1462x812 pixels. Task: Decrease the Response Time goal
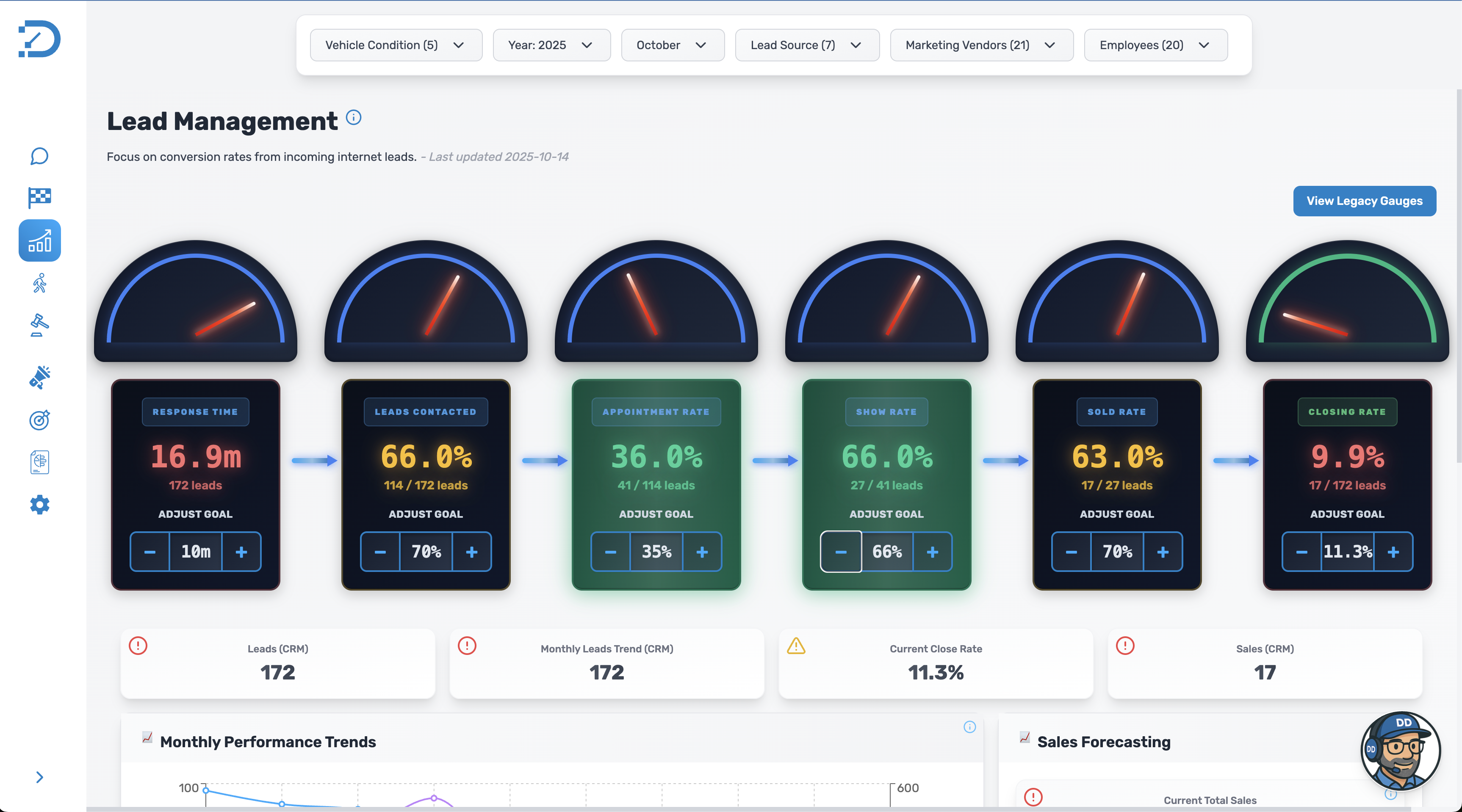click(150, 552)
